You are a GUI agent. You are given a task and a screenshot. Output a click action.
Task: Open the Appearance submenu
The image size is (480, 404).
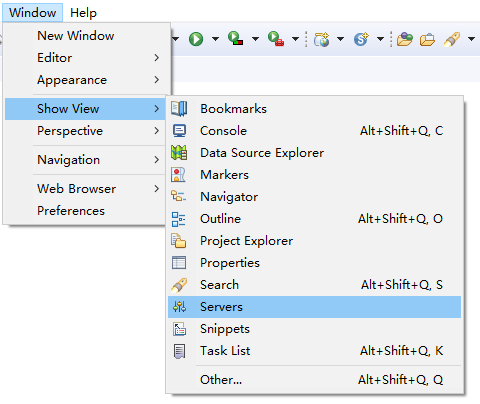[x=85, y=80]
